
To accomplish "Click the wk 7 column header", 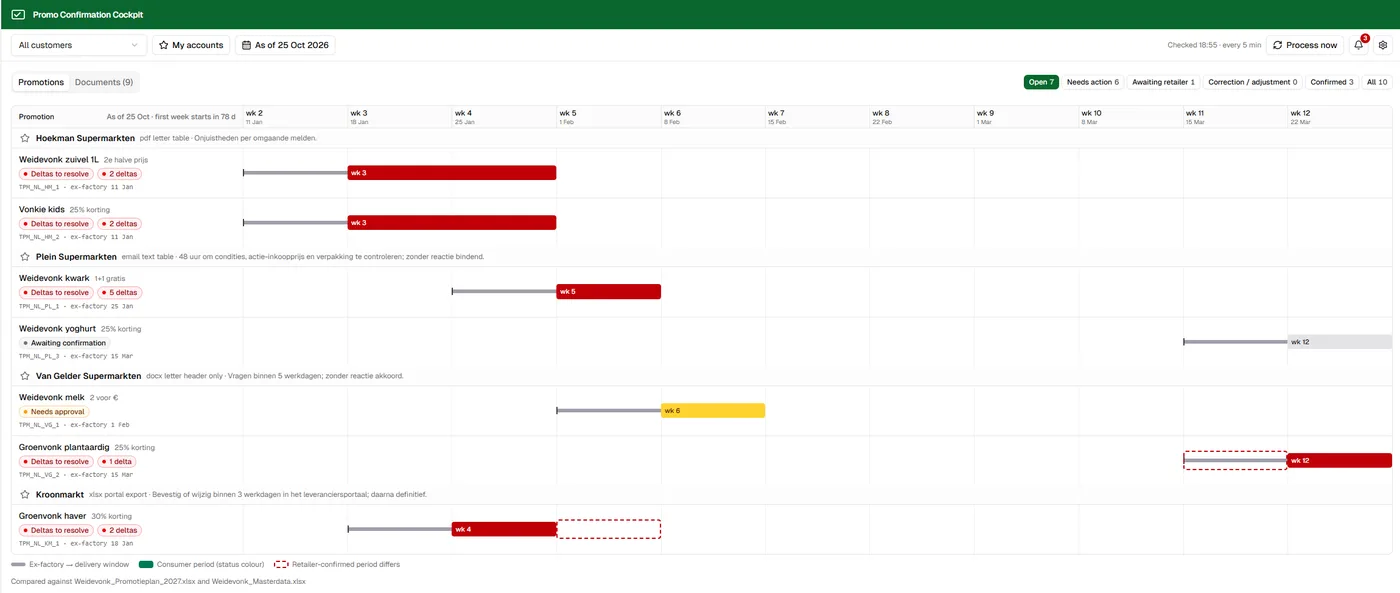I will pos(817,116).
